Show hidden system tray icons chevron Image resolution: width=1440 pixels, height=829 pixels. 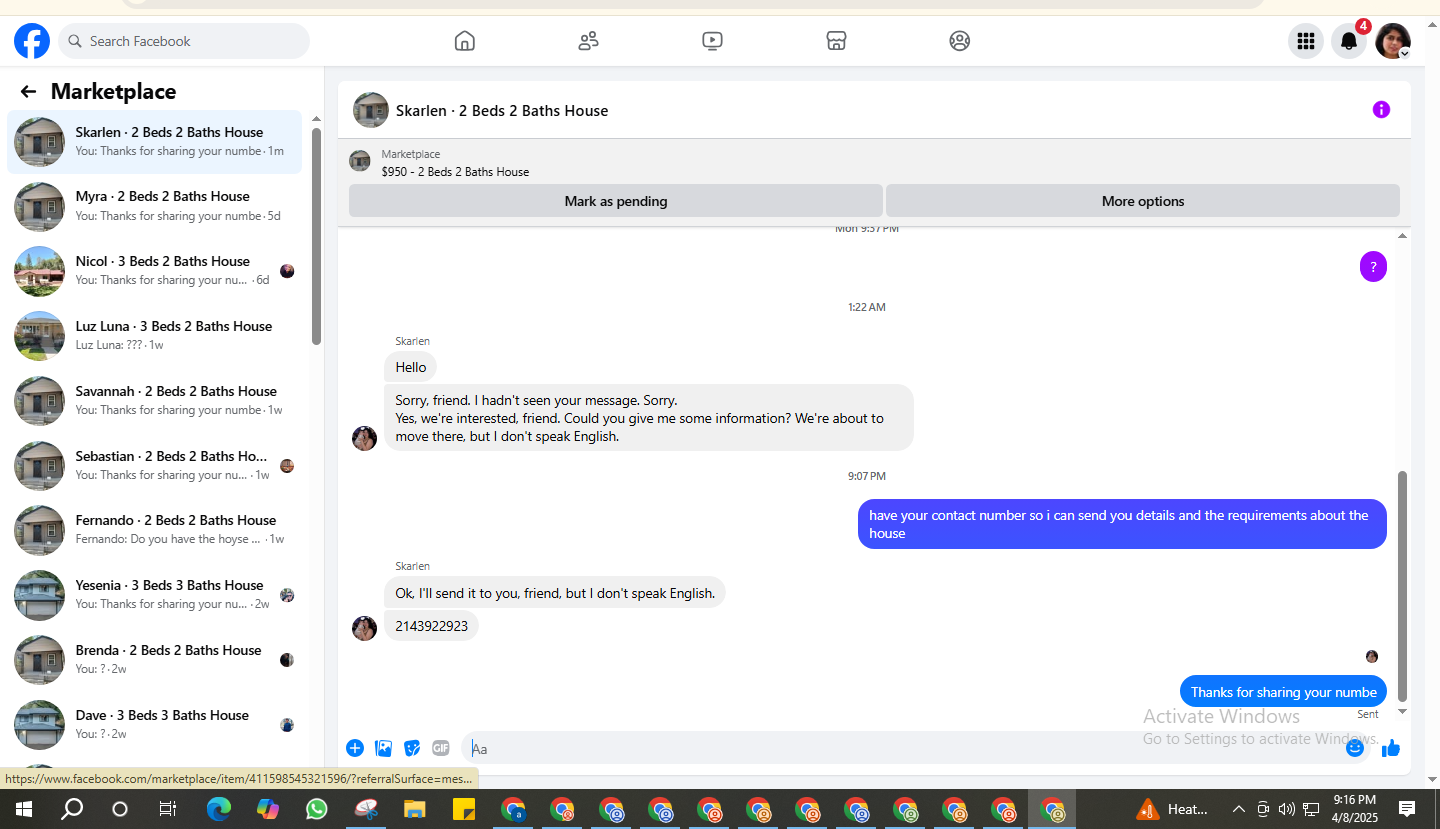click(1238, 809)
